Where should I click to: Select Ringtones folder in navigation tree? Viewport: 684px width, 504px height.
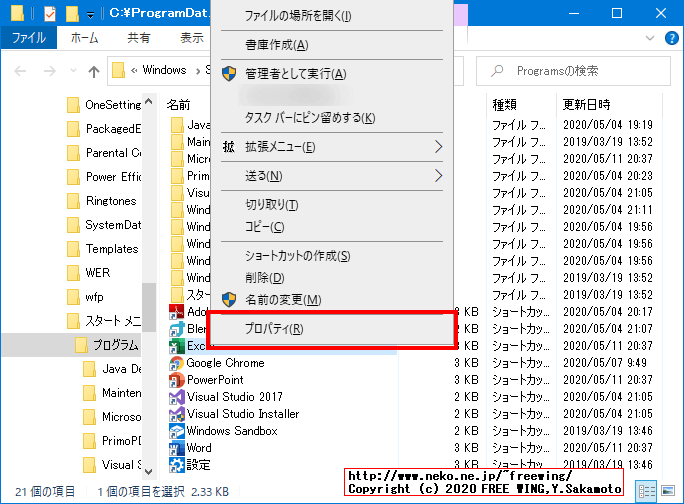coord(102,201)
